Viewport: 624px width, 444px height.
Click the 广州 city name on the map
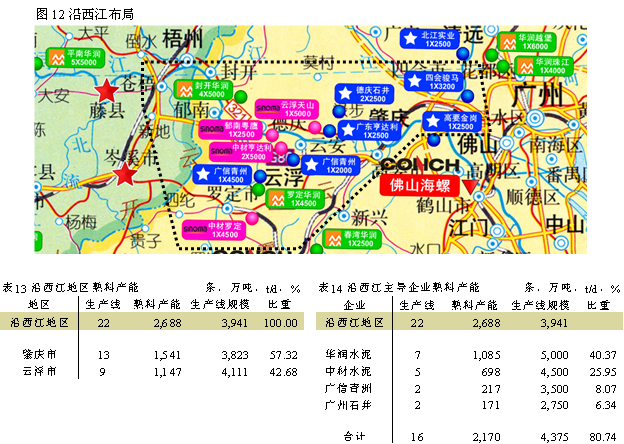click(x=538, y=95)
